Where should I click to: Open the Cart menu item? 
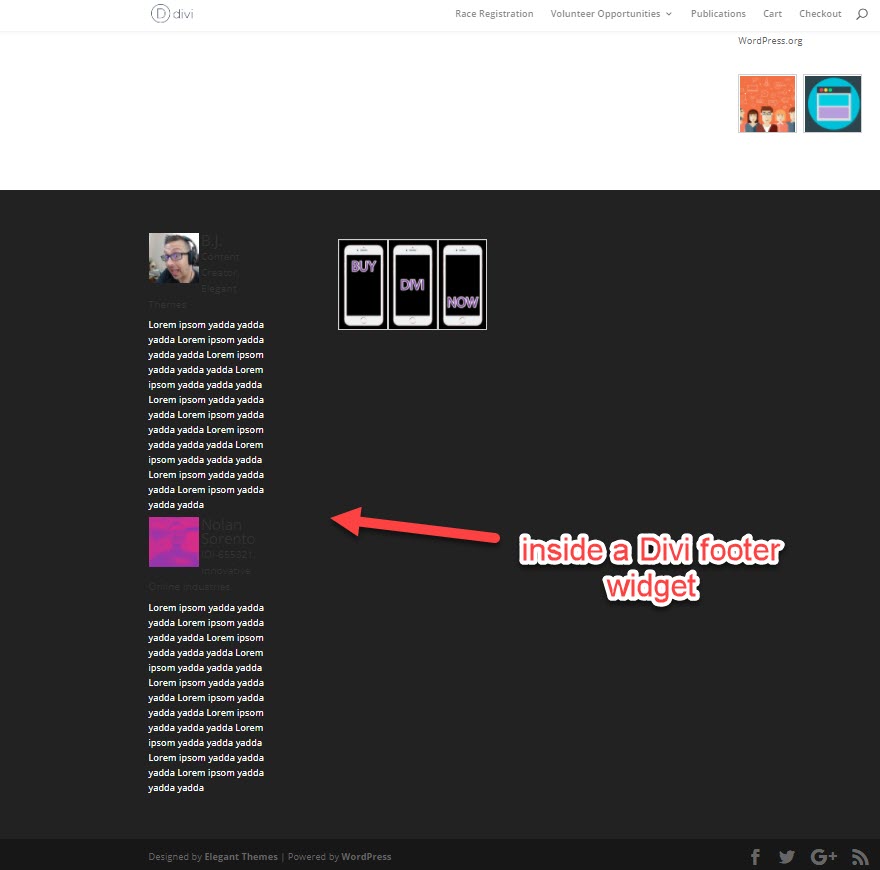pos(772,13)
